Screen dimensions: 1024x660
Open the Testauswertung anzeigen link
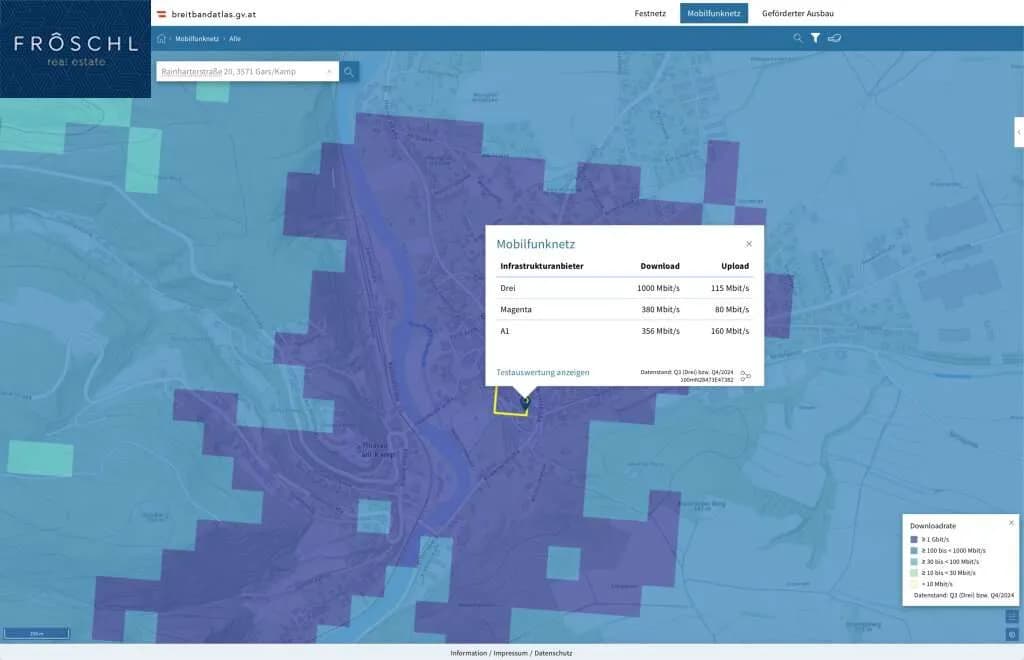[x=543, y=372]
